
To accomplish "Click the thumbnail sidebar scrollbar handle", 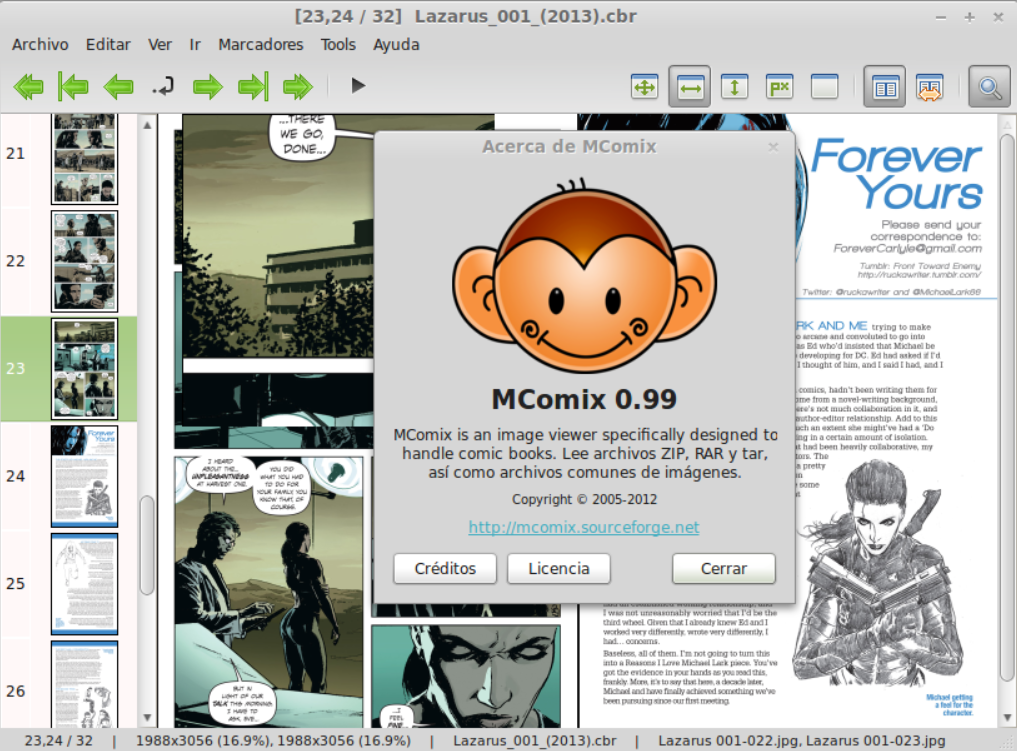I will 147,545.
